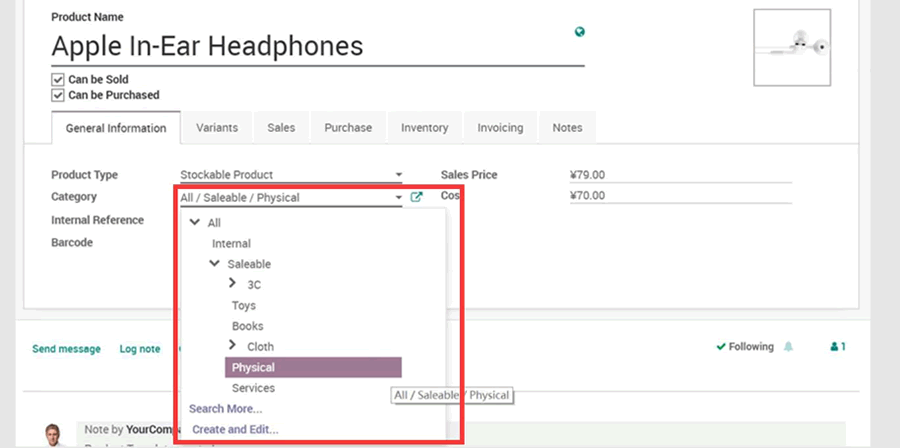Click the notification bell icon

(788, 347)
